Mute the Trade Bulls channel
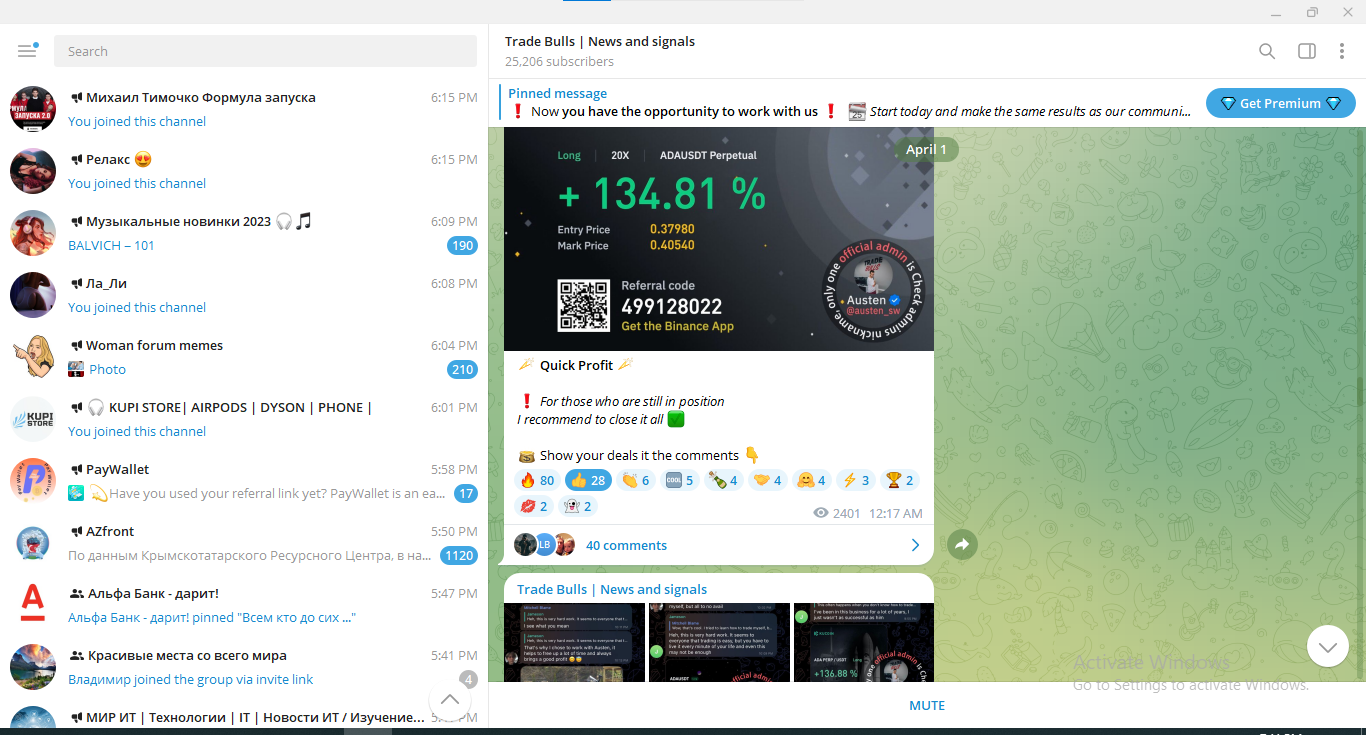 927,705
